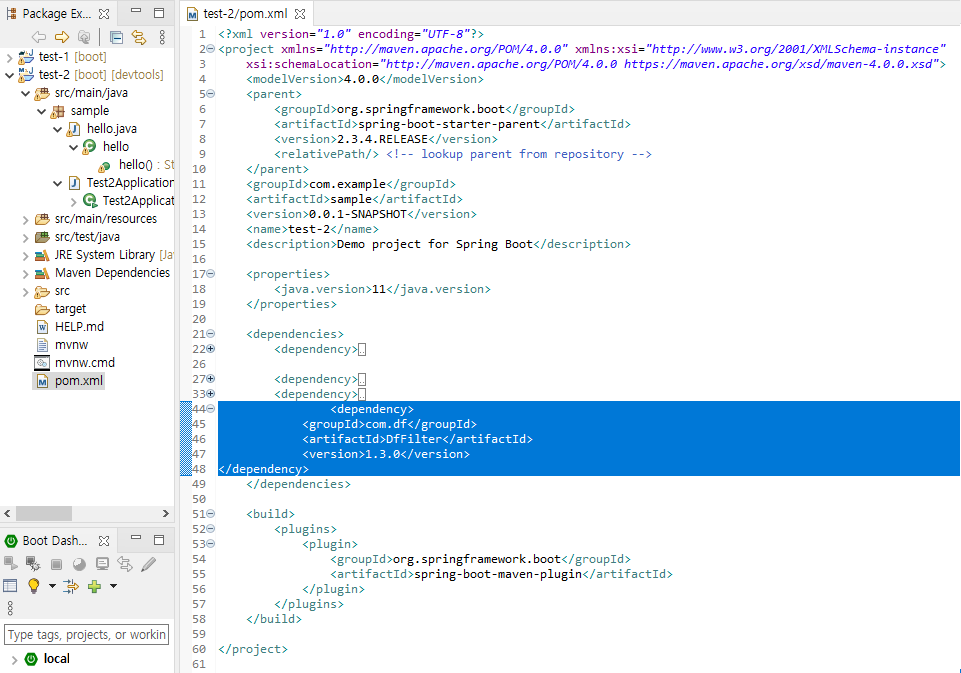Collapse the sample package node
This screenshot has width=961, height=673.
pos(41,111)
